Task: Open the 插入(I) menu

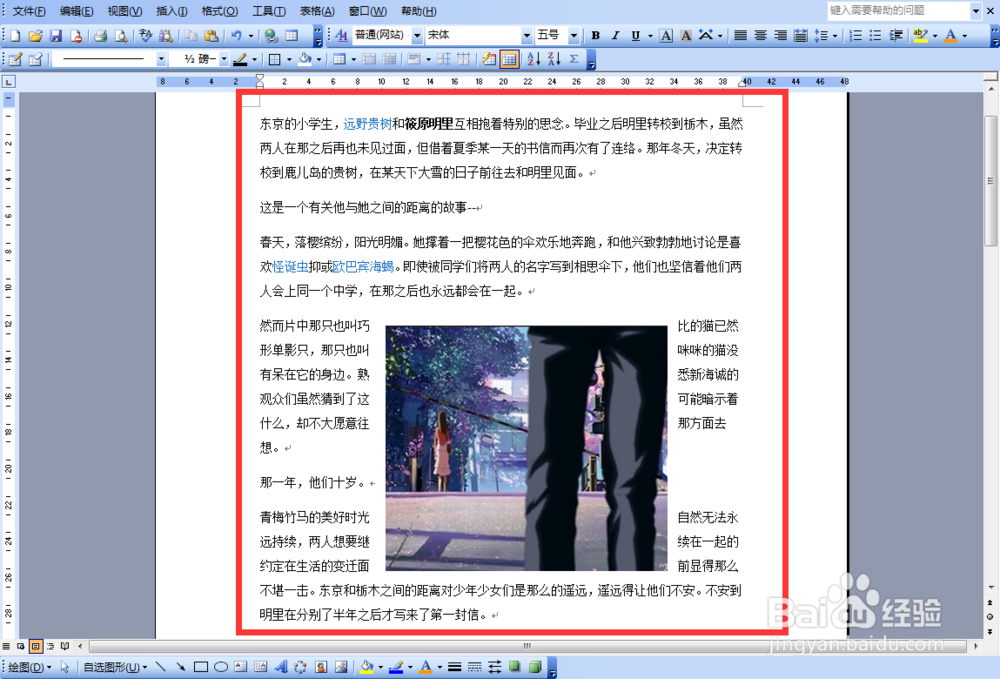Action: tap(172, 11)
